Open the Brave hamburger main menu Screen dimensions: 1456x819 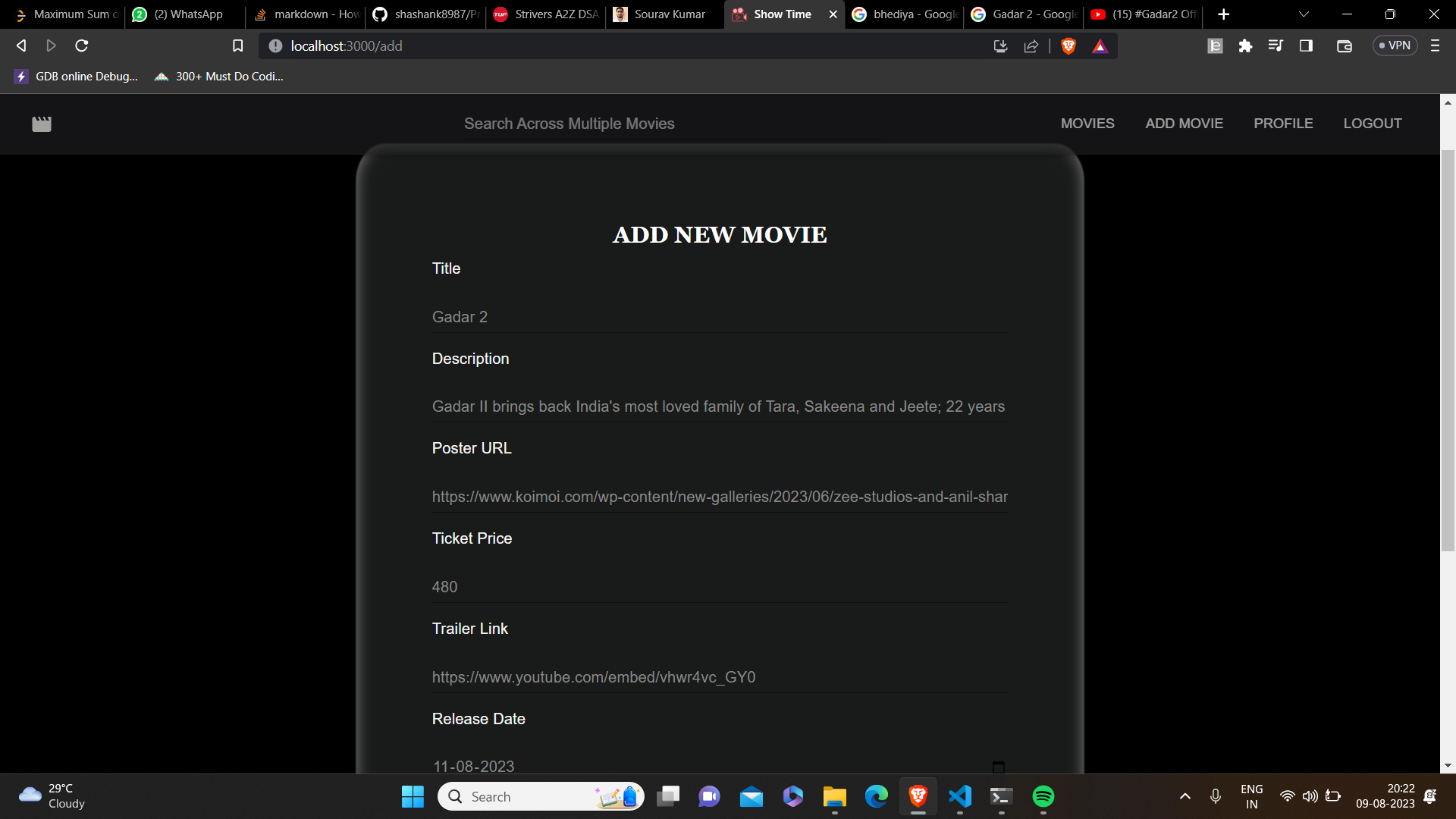tap(1435, 46)
